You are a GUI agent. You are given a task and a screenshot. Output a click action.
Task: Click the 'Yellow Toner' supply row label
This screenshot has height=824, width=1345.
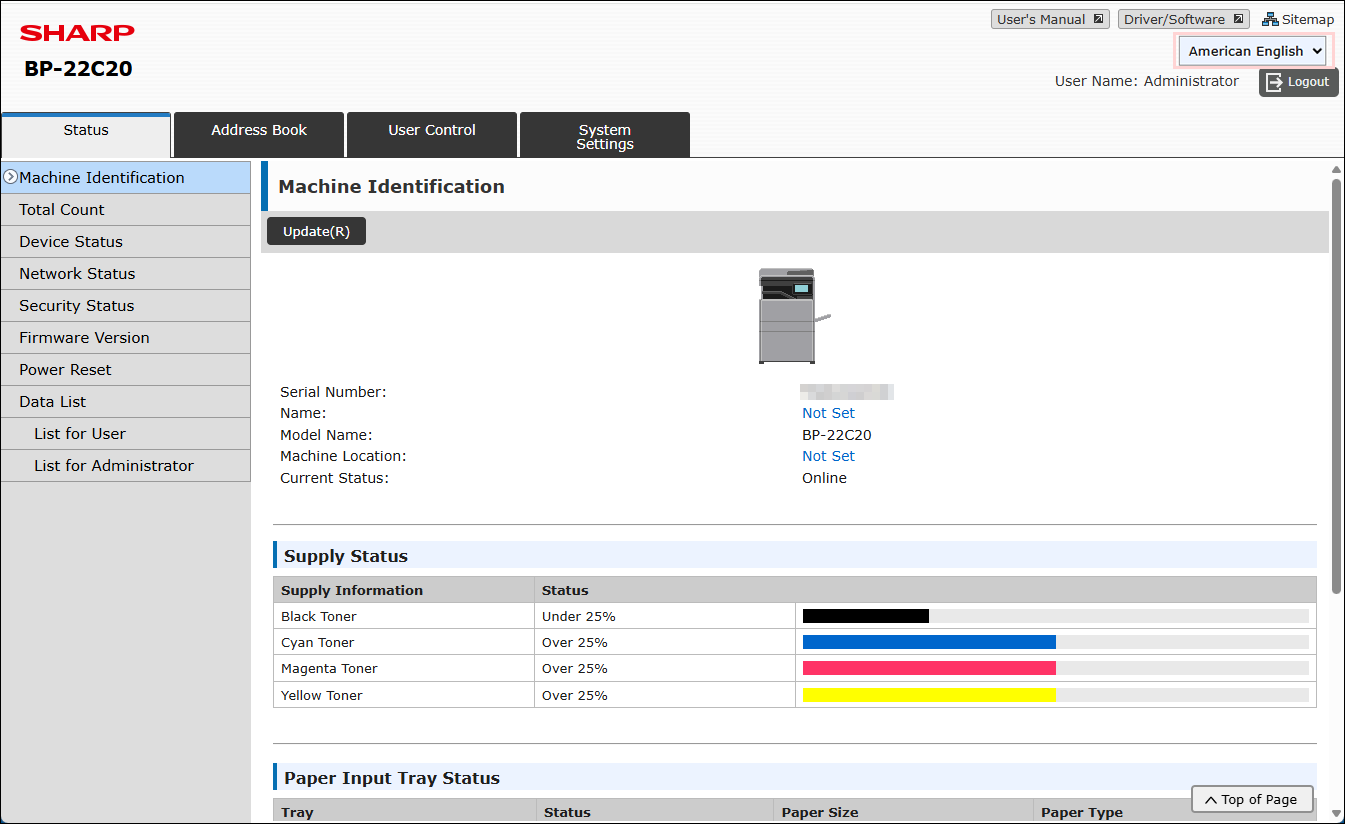322,695
